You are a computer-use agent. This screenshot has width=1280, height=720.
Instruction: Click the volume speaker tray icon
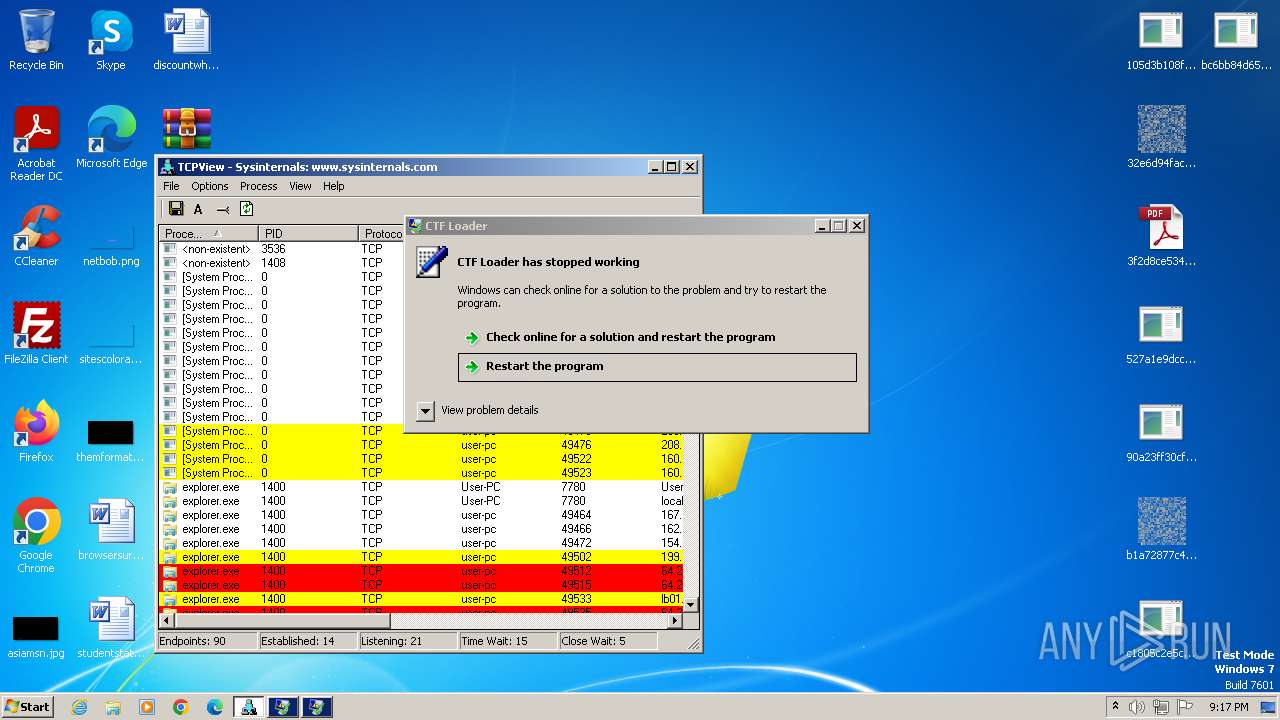(x=1137, y=707)
